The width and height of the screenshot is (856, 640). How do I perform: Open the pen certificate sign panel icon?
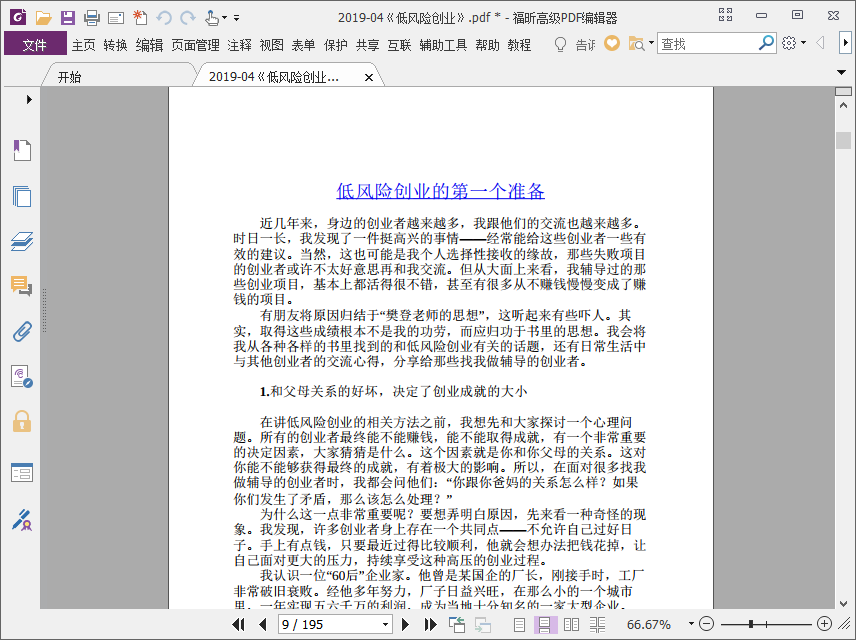22,520
